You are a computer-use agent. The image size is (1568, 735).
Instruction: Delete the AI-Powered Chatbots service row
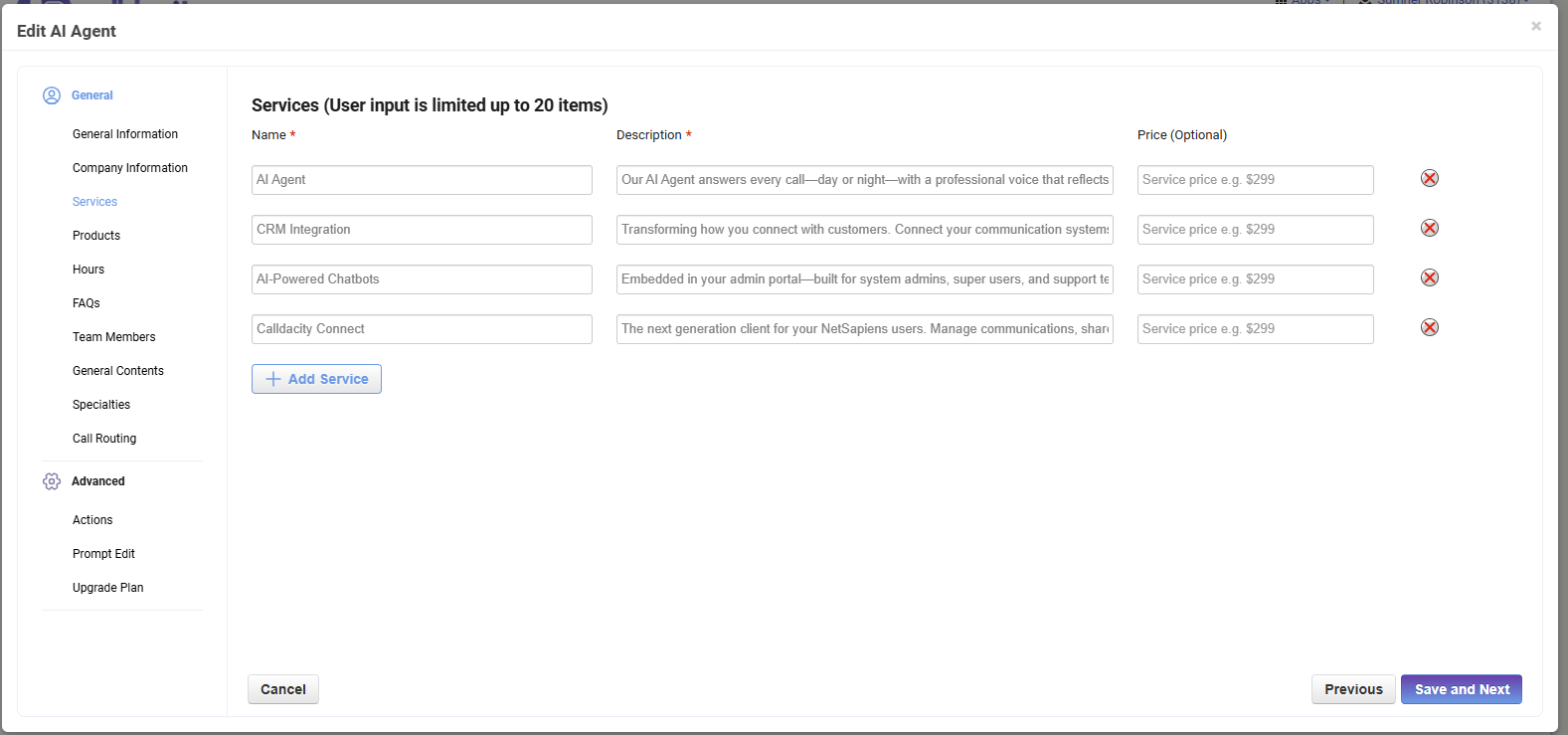(1429, 278)
